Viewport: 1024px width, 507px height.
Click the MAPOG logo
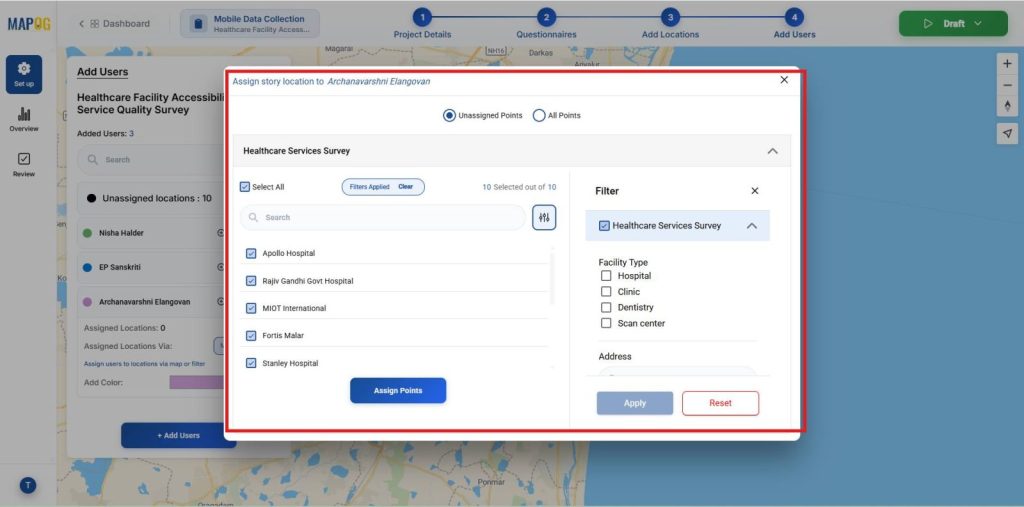click(x=29, y=24)
